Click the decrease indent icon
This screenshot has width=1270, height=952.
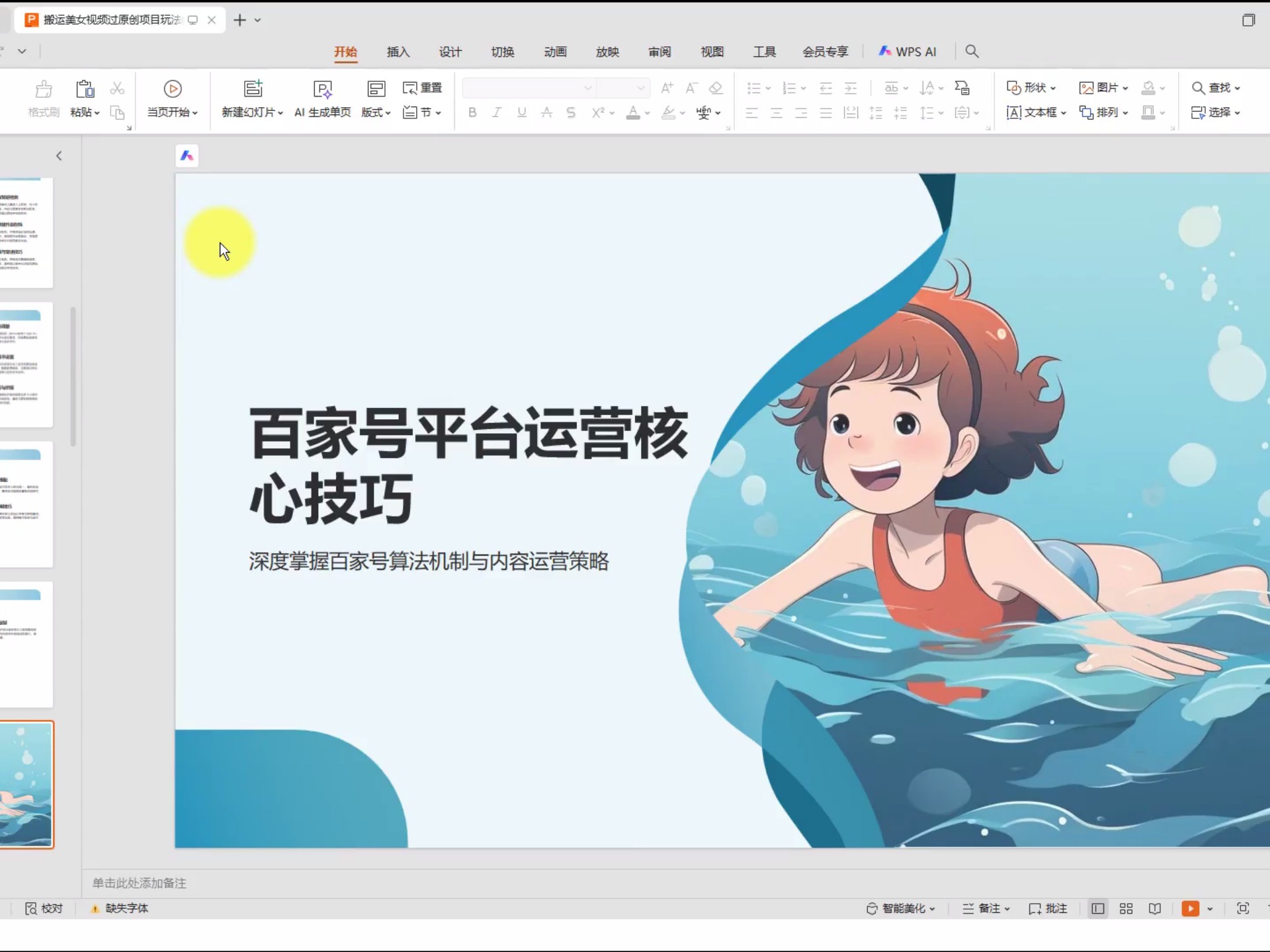coord(825,88)
